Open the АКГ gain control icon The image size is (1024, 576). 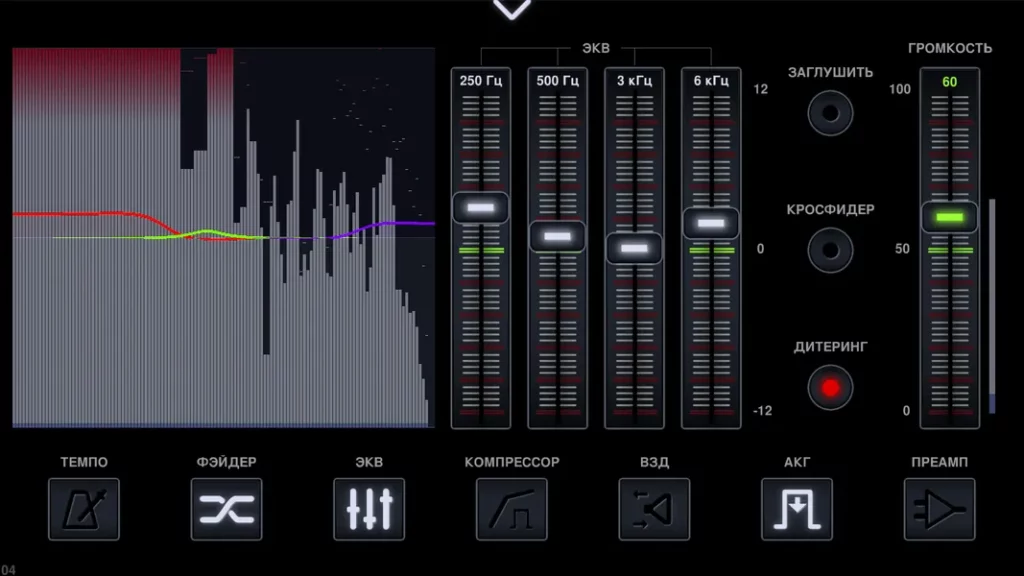tap(797, 509)
